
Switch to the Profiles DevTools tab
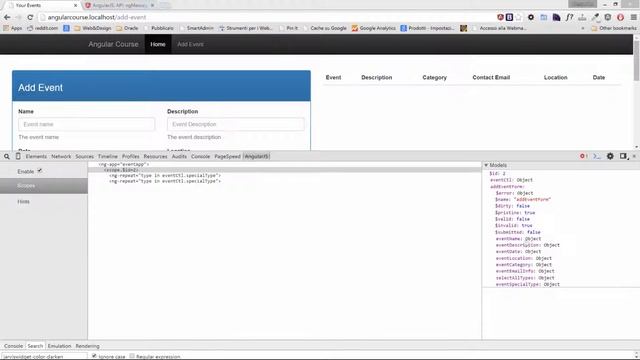131,156
